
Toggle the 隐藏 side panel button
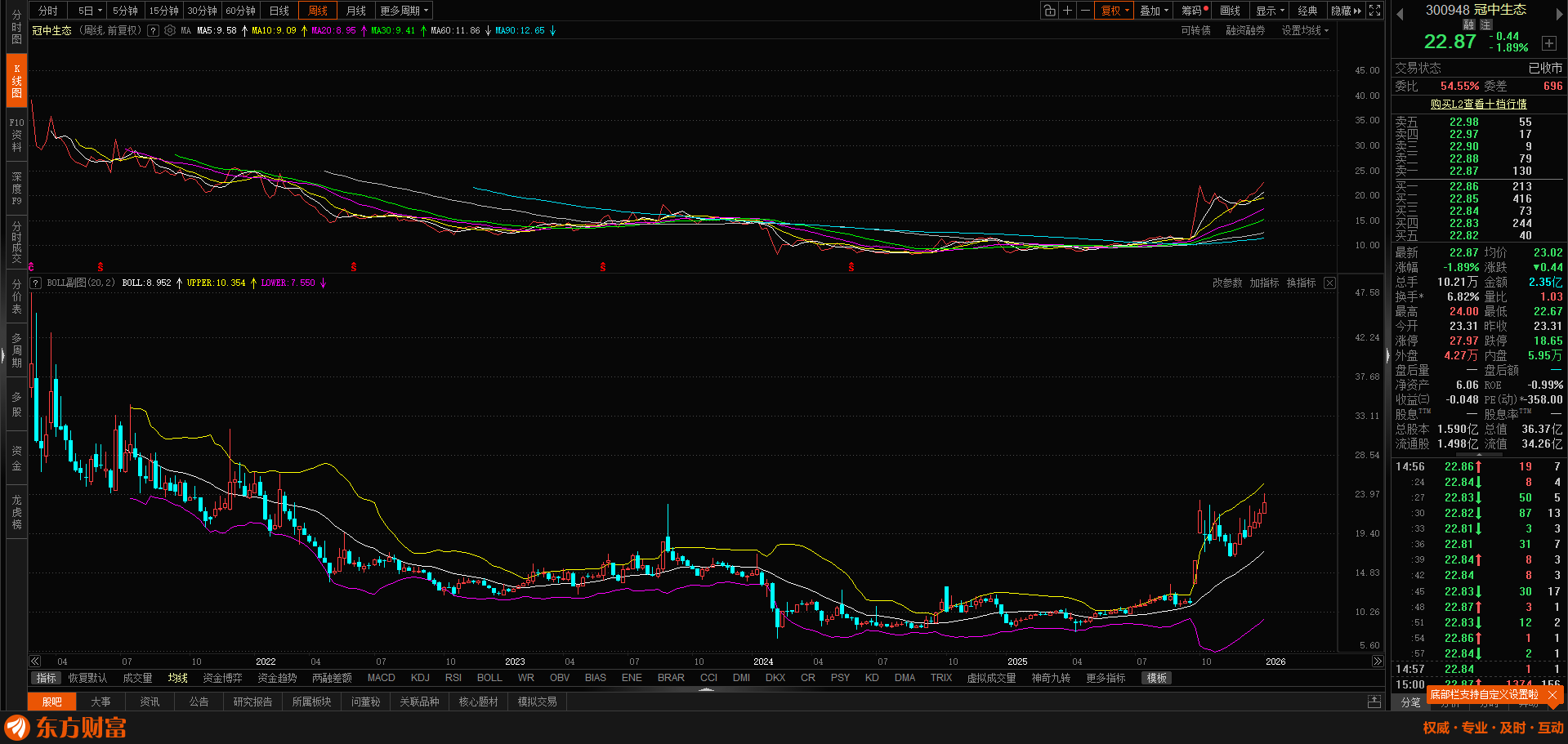[1346, 11]
